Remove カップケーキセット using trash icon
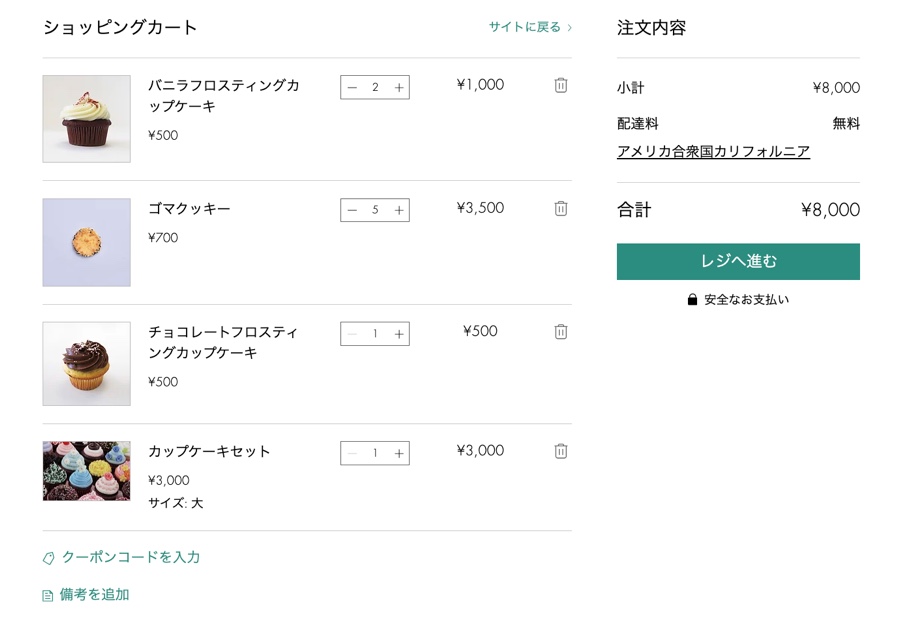The height and width of the screenshot is (620, 900). click(561, 451)
